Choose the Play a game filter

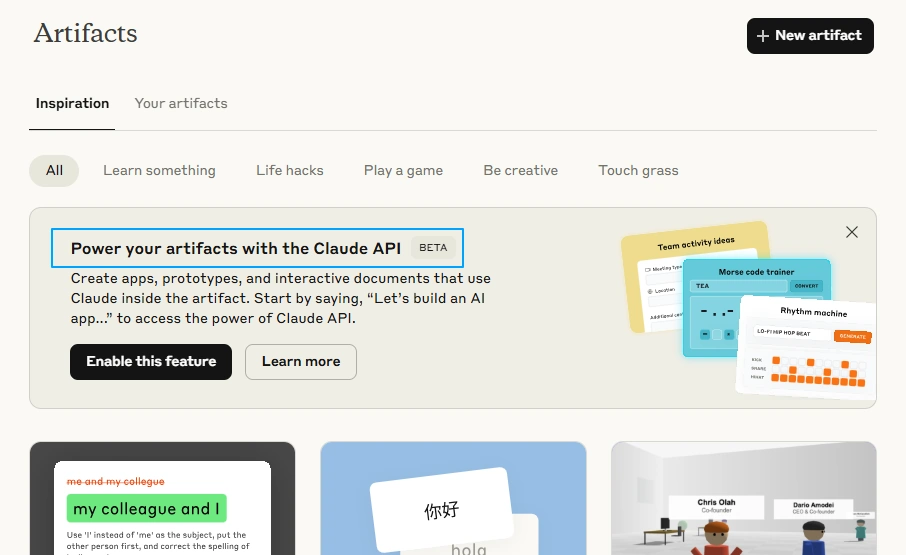click(403, 170)
